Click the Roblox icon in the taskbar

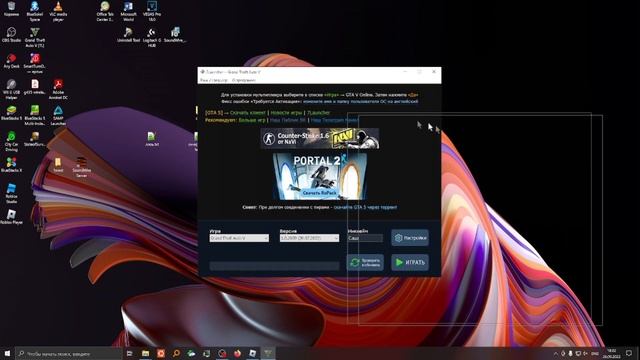(253, 353)
